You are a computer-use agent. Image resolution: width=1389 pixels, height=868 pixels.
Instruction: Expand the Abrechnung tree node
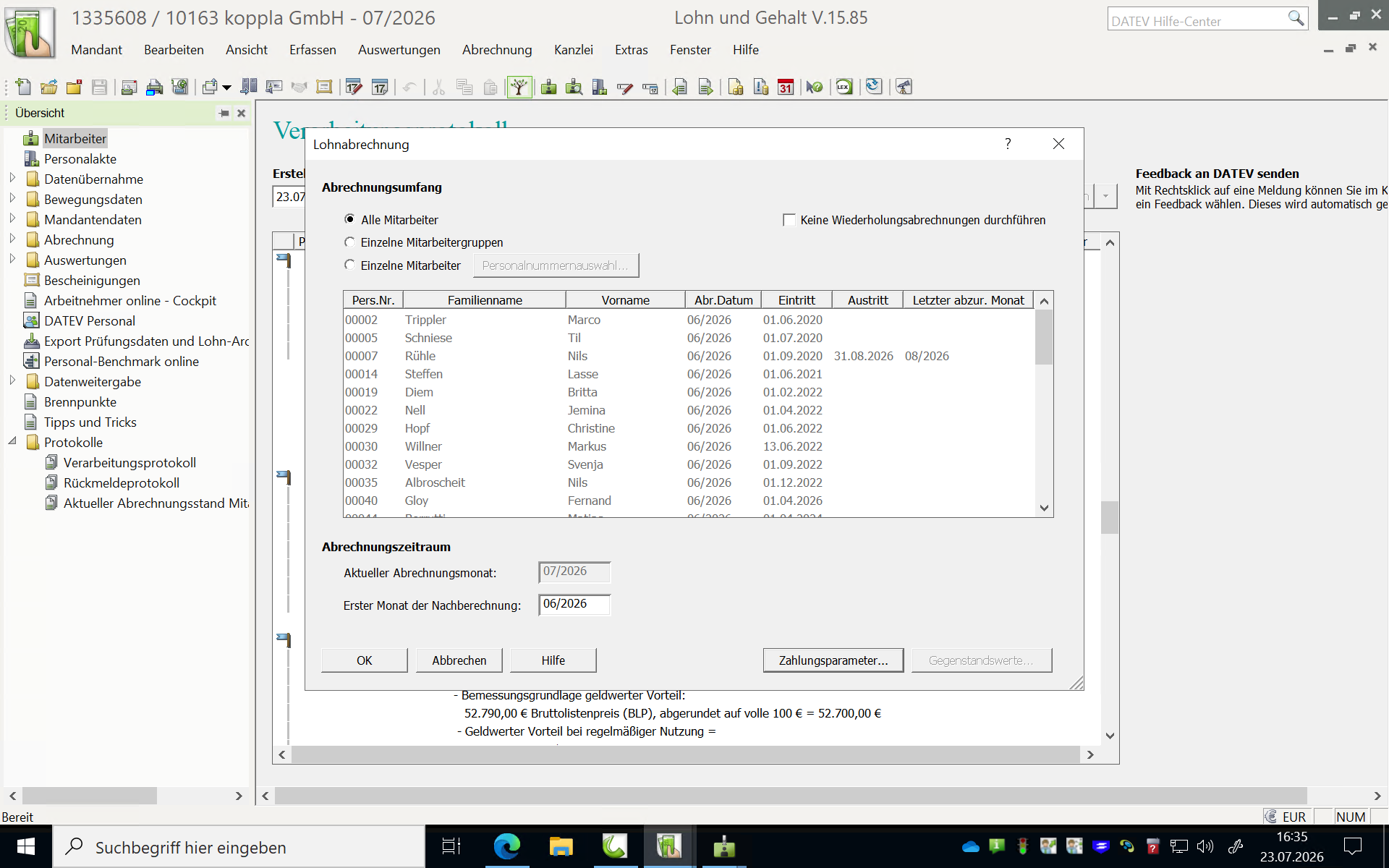(x=12, y=239)
